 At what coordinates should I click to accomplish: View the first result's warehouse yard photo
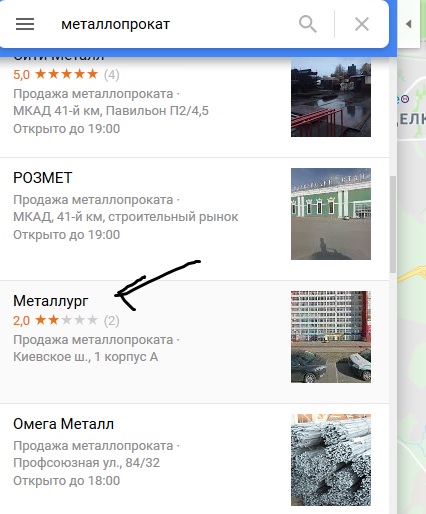coord(331,97)
